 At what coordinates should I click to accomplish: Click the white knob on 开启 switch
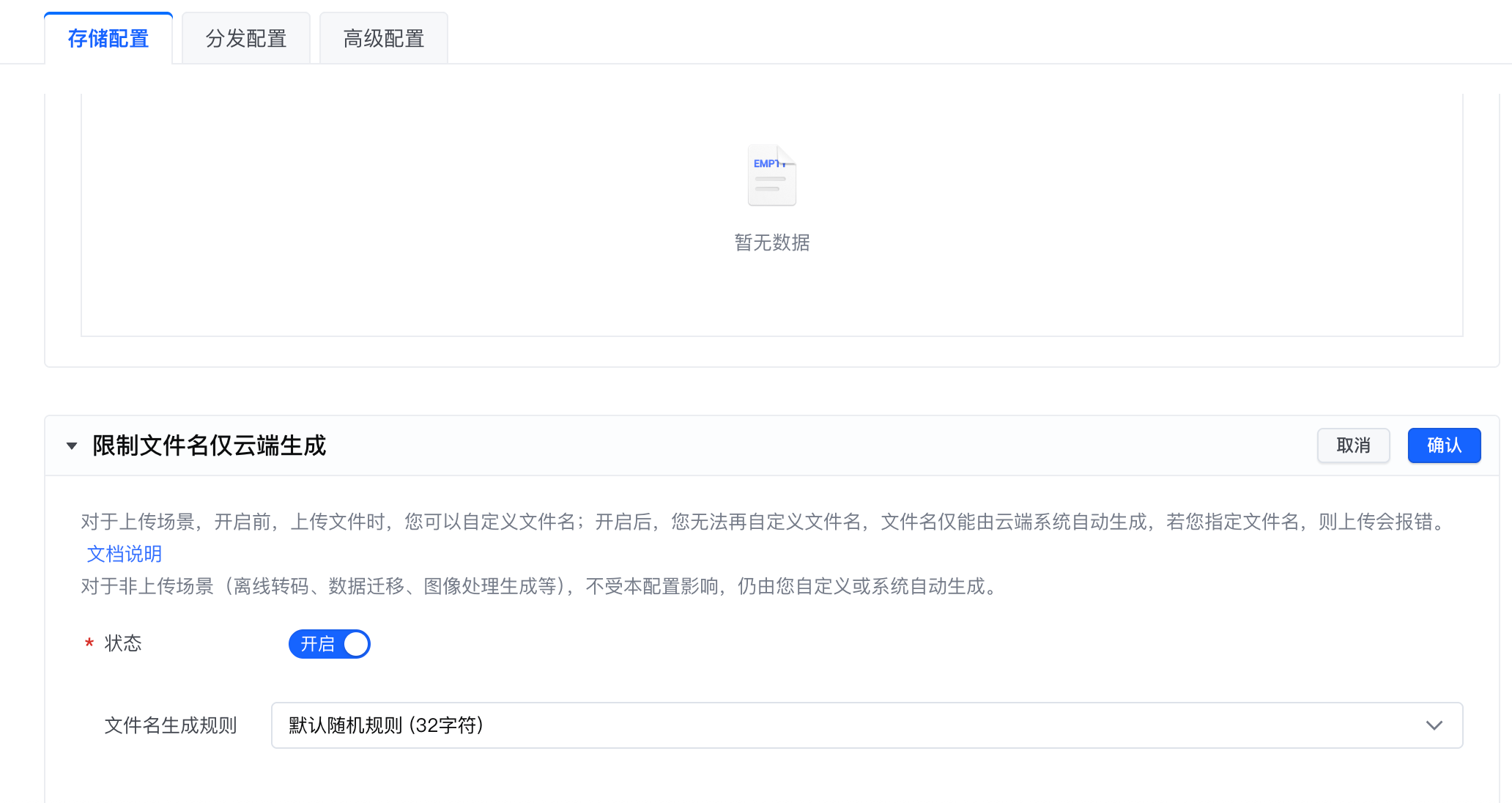coord(356,644)
